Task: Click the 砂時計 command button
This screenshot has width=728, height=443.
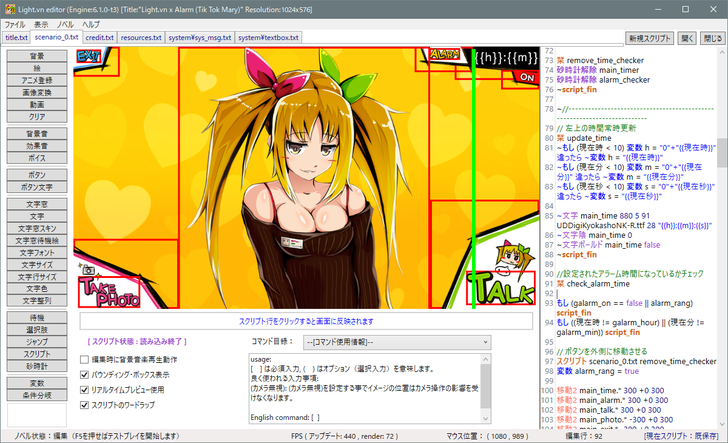Action: point(37,366)
